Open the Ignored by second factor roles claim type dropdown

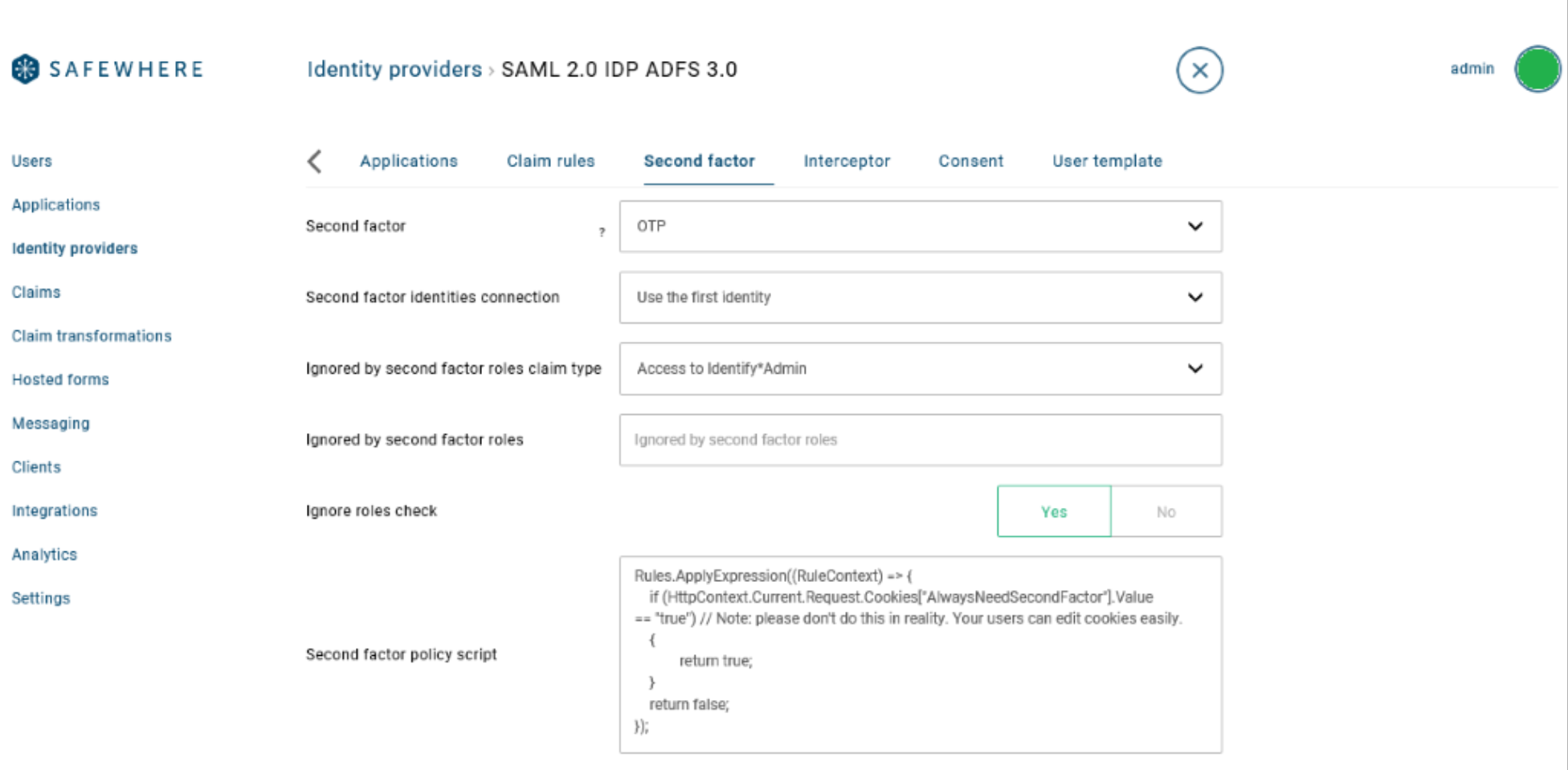coord(920,369)
